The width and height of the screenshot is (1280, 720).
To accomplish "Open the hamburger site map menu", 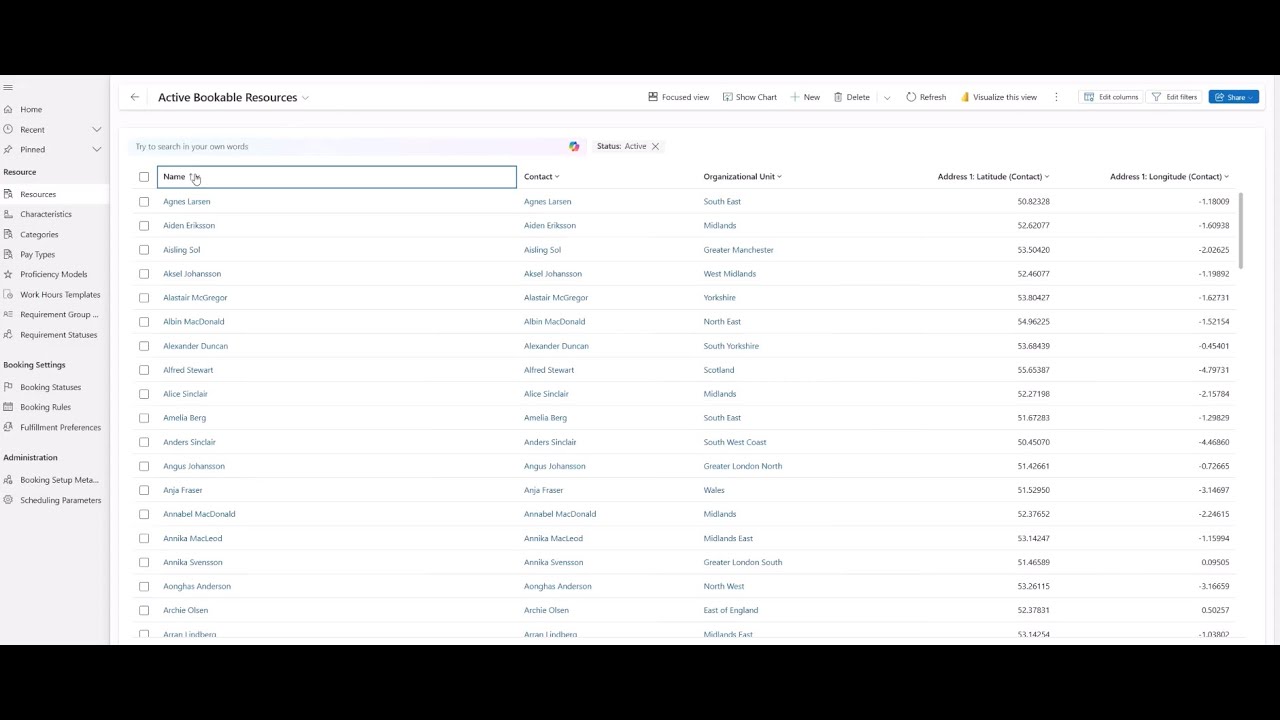I will click(8, 88).
